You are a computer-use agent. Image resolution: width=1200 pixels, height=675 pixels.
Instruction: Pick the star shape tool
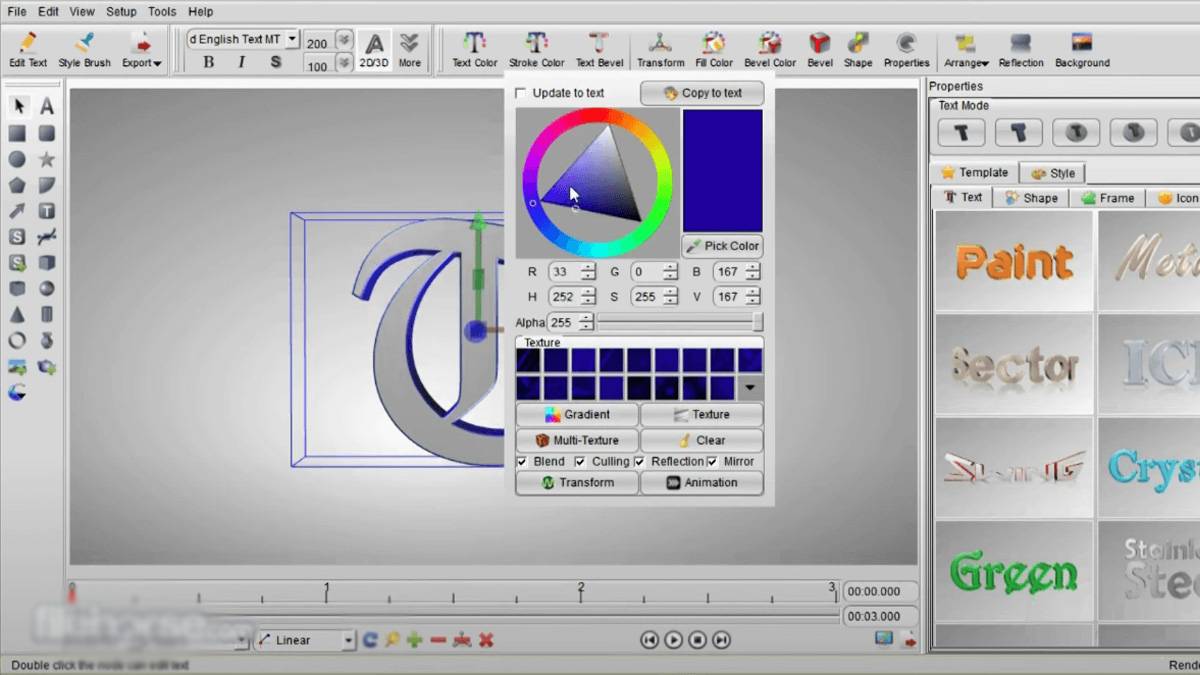pos(46,159)
